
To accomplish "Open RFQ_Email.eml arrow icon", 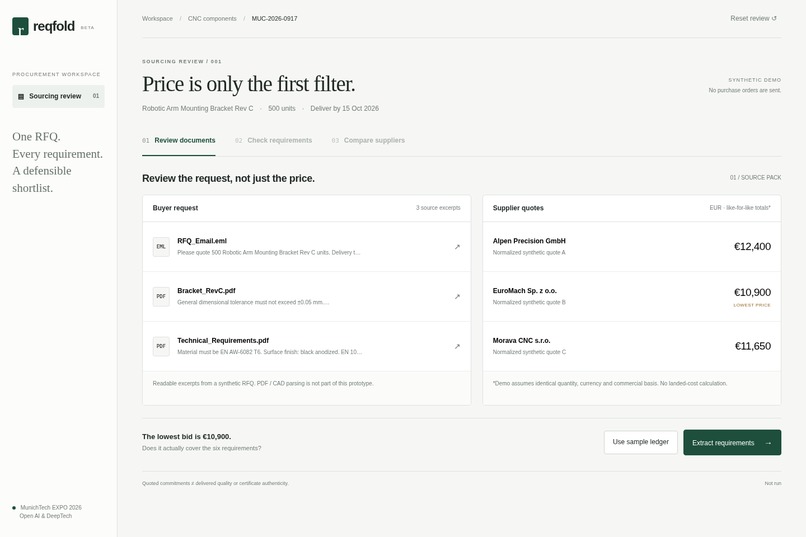I will (x=457, y=247).
